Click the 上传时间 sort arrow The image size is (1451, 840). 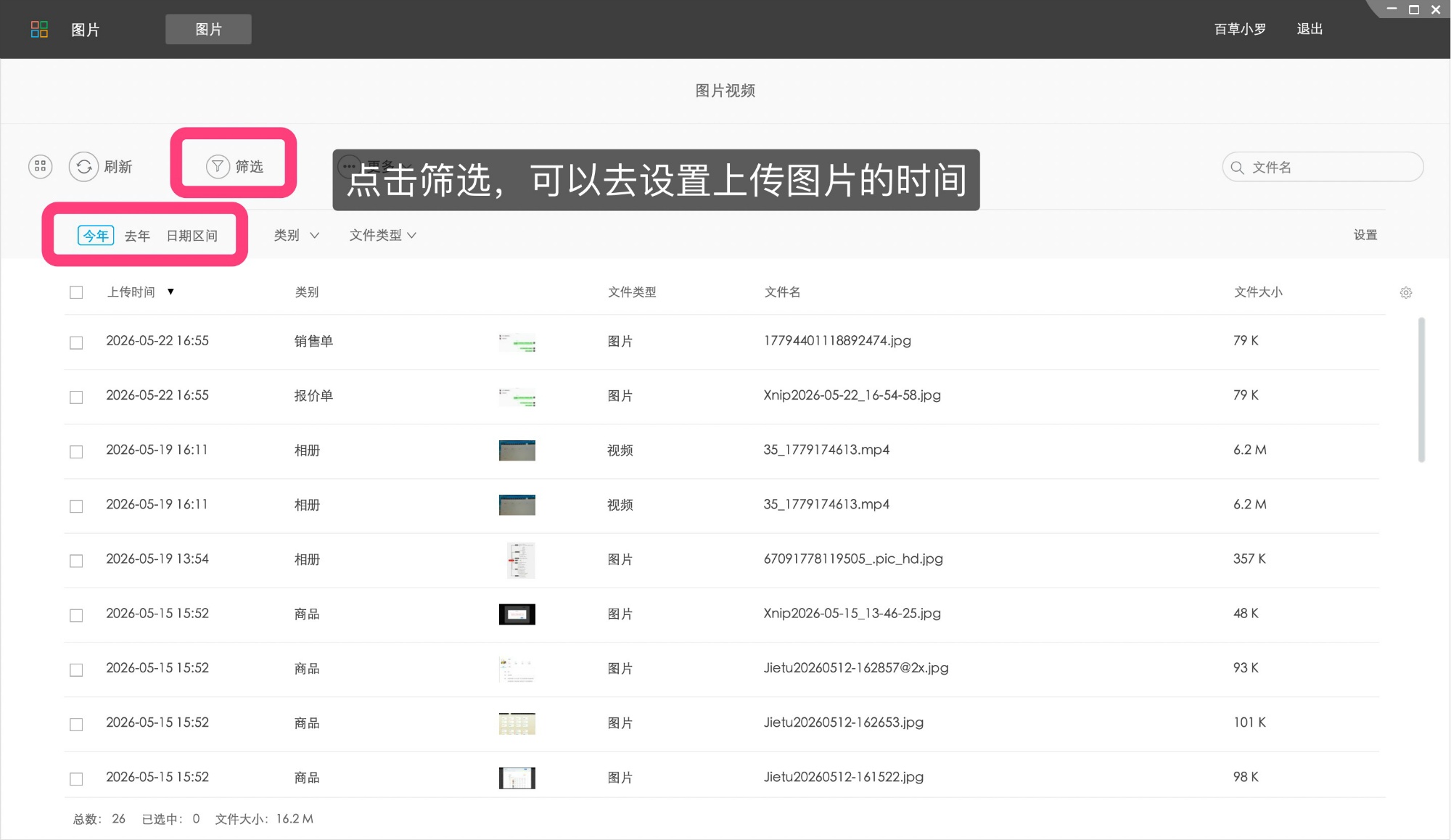click(170, 292)
